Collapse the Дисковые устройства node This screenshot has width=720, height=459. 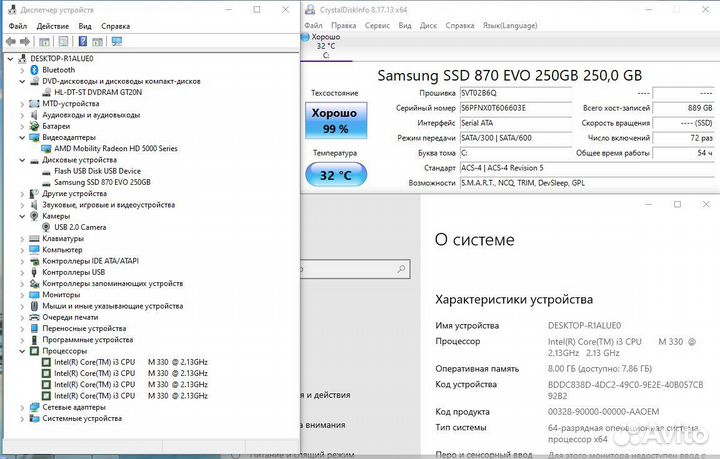pyautogui.click(x=22, y=160)
